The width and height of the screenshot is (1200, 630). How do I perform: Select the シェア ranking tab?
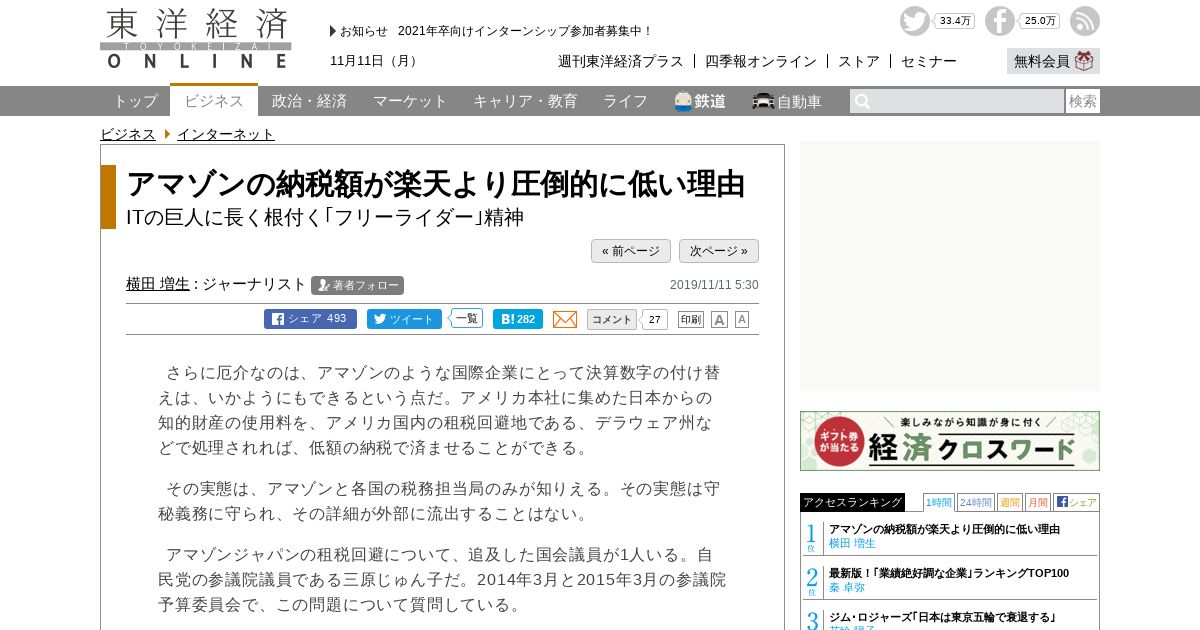tap(1076, 502)
